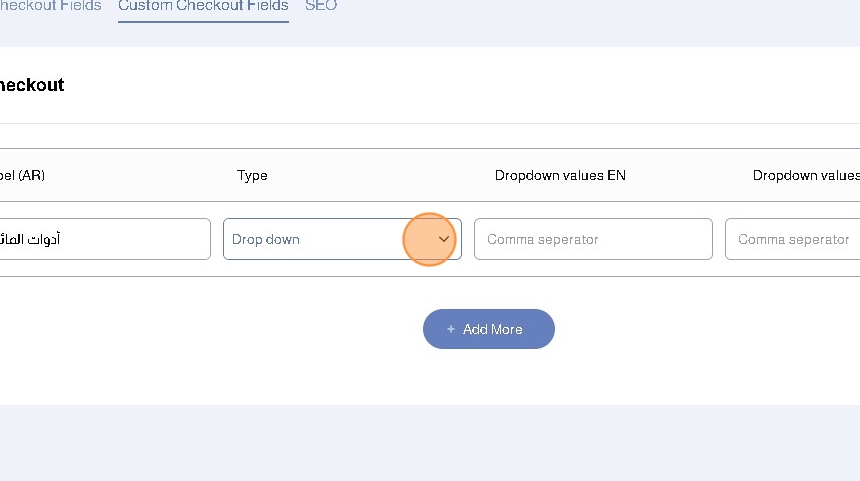The width and height of the screenshot is (860, 481).
Task: Click the Checkout section heading
Action: coord(32,85)
